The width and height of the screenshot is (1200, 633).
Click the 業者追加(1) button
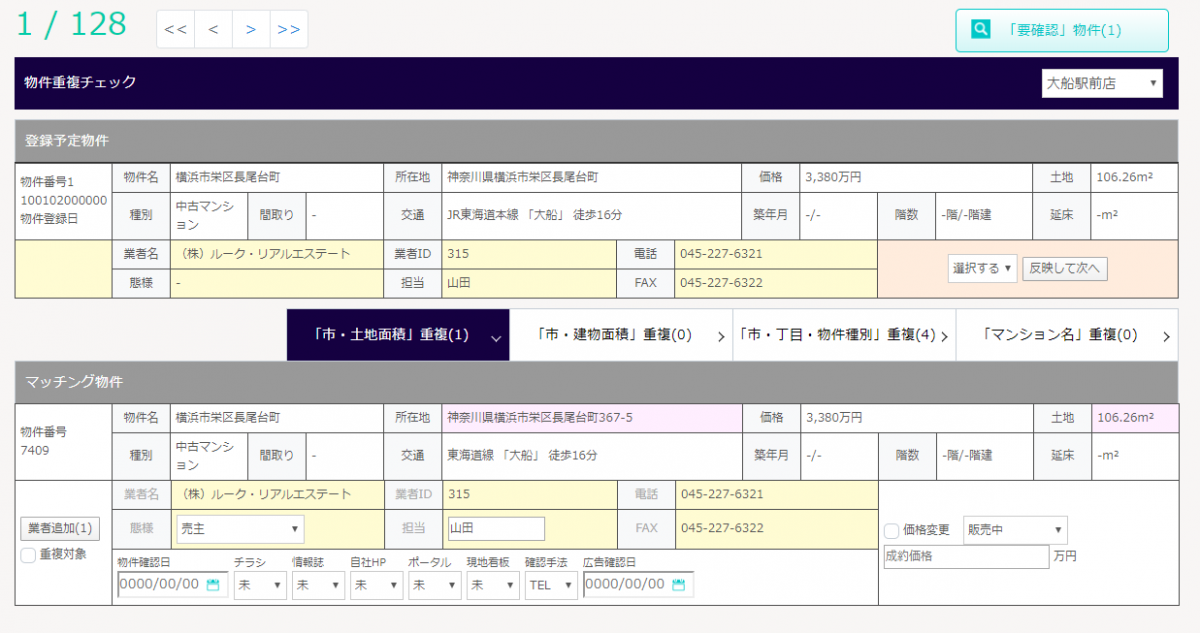[x=60, y=528]
